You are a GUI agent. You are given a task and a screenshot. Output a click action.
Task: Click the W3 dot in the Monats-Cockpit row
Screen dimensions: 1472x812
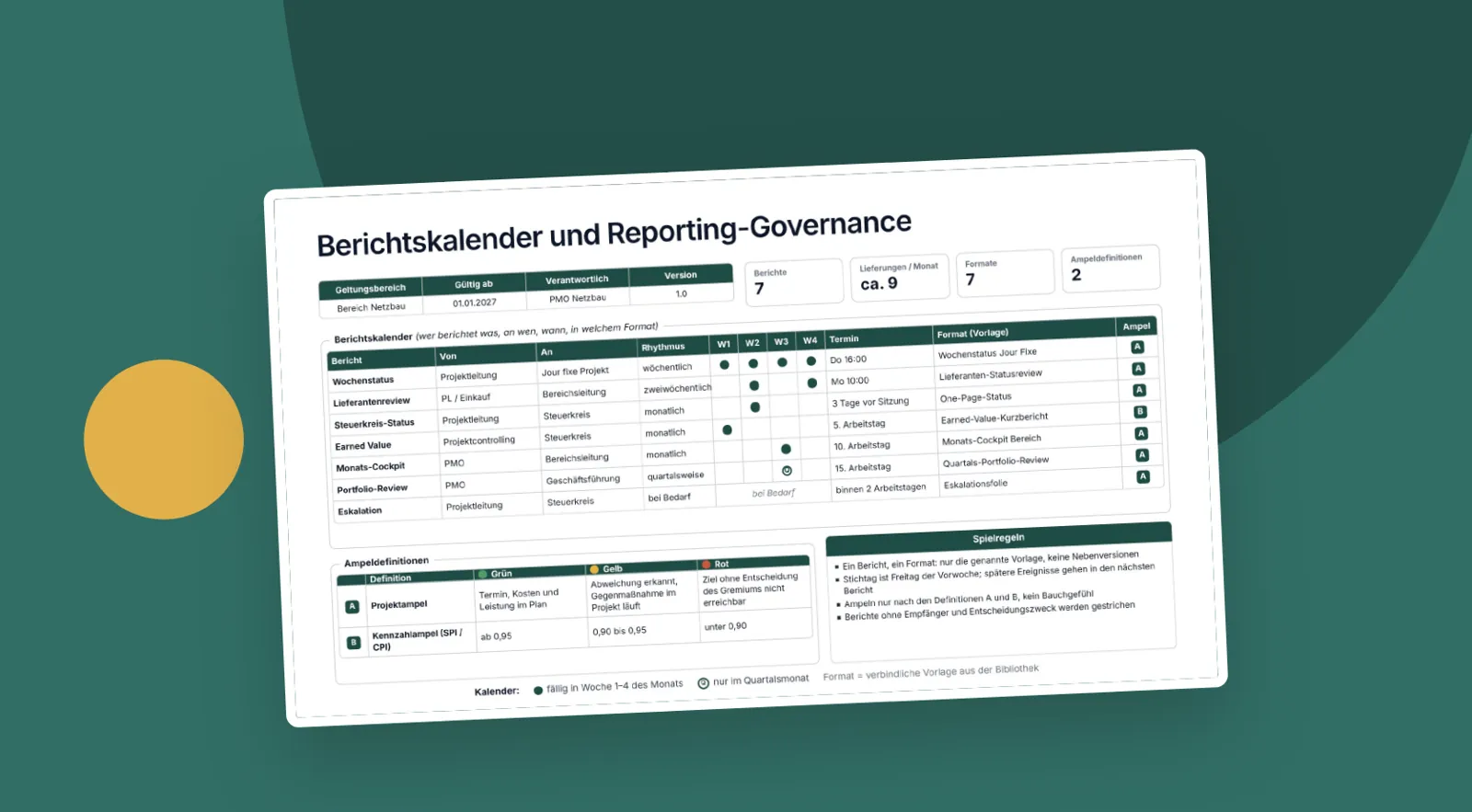786,449
